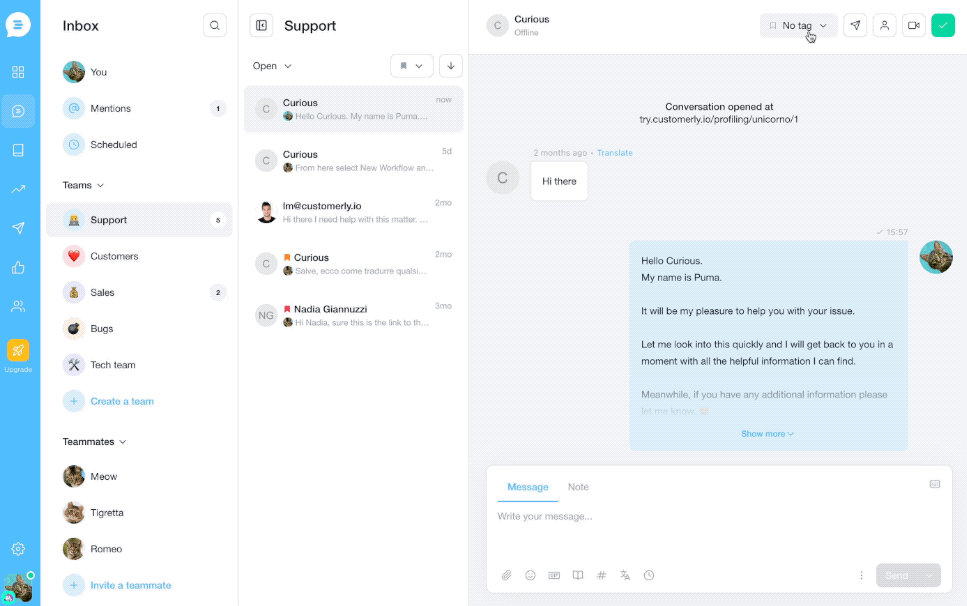Select teammate Romeo
Image resolution: width=967 pixels, height=606 pixels.
[x=139, y=549]
